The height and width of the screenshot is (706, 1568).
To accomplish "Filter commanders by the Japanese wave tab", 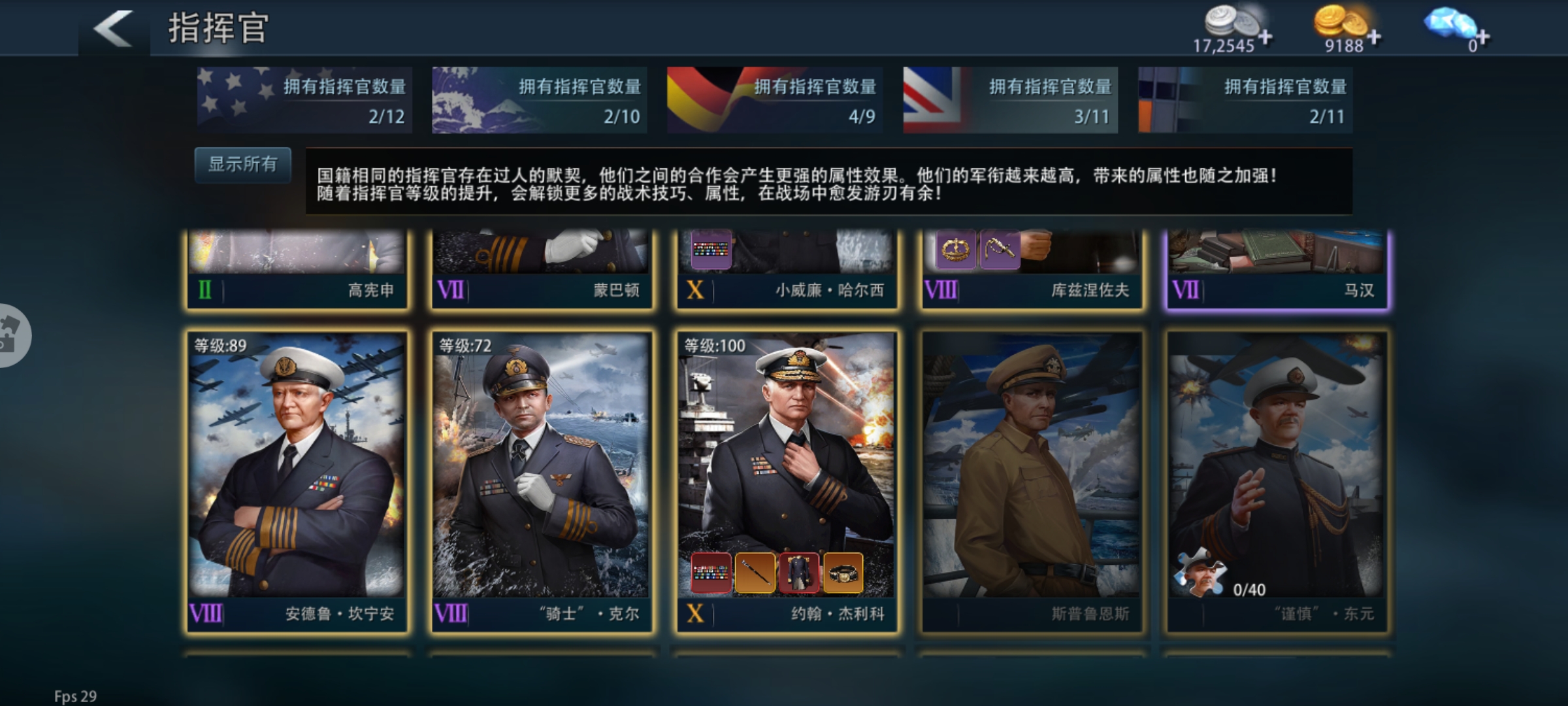I will pos(540,100).
